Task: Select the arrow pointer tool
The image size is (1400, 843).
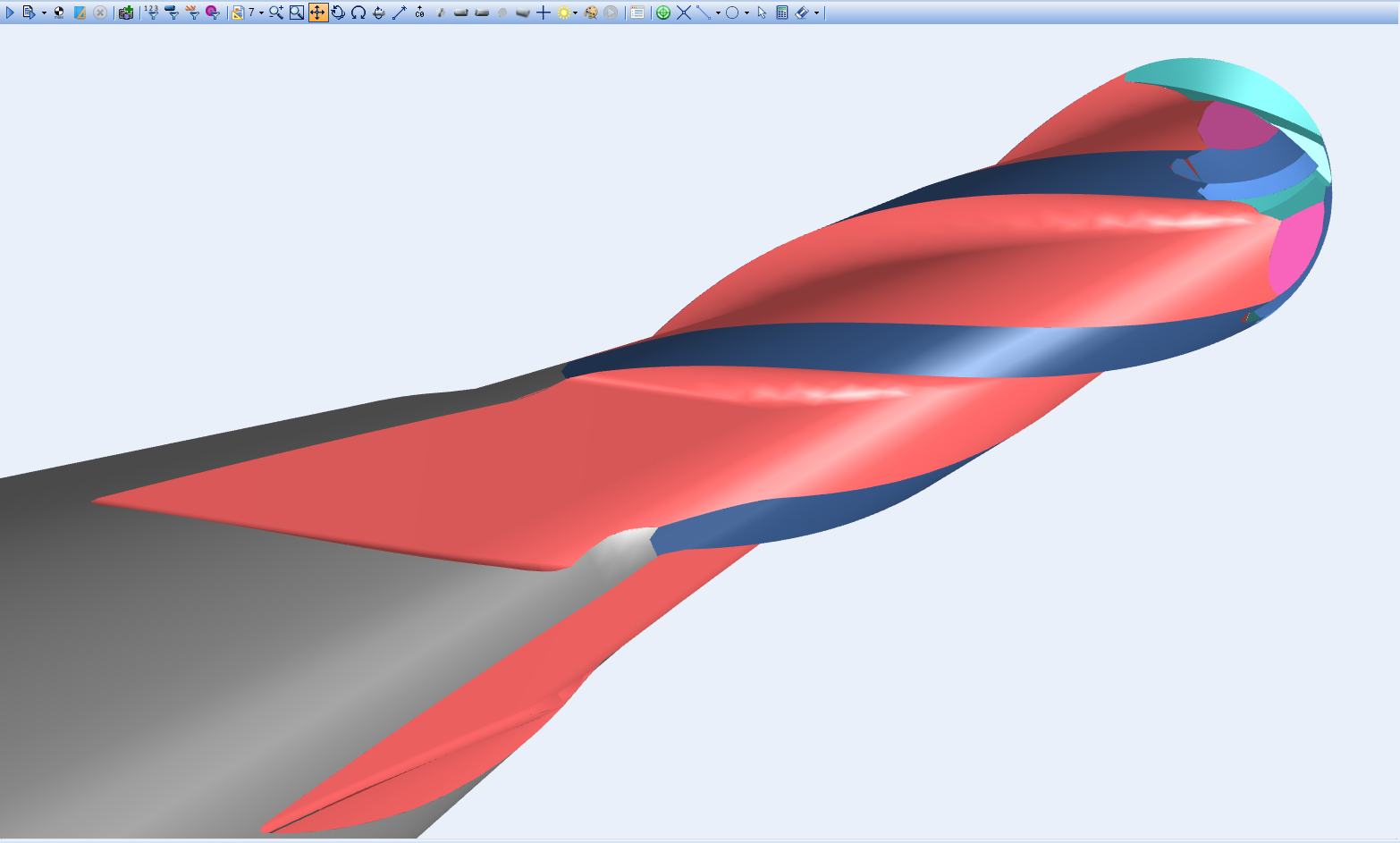Action: point(762,13)
